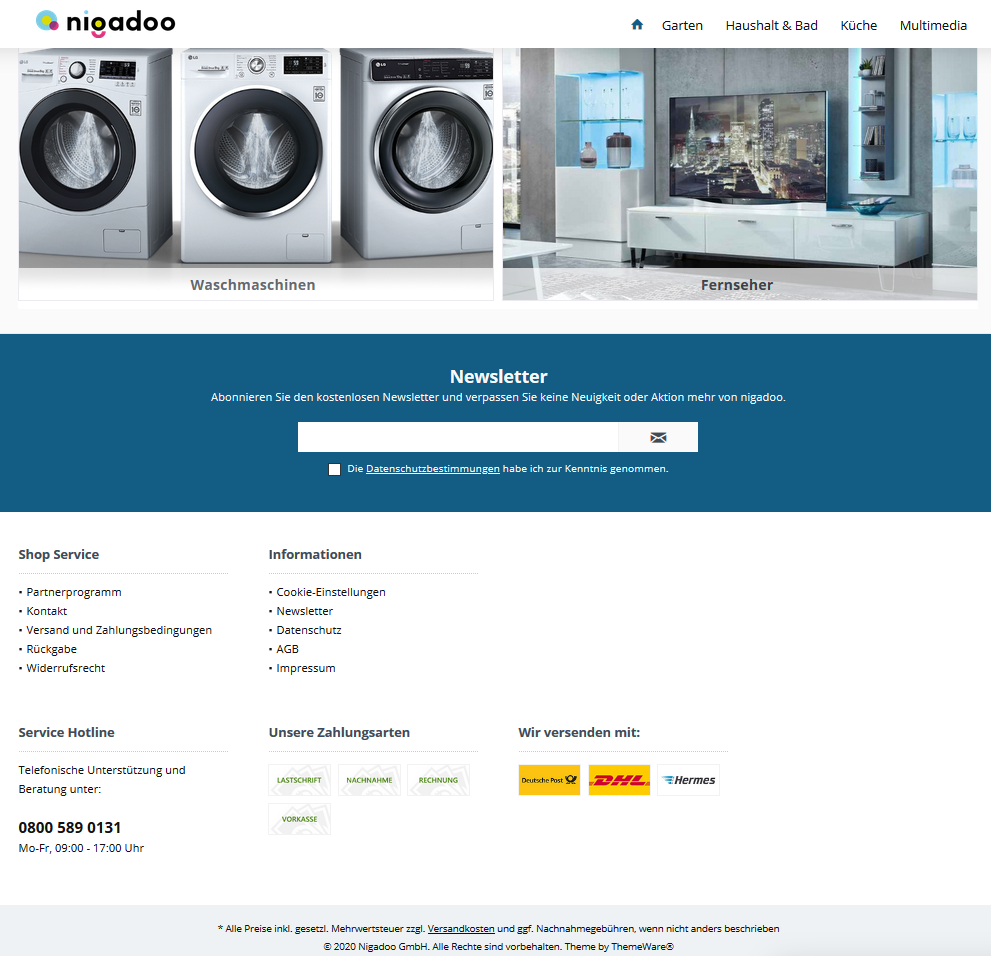The width and height of the screenshot is (991, 956).
Task: Open the Partnerprogramm link
Action: pyautogui.click(x=74, y=592)
